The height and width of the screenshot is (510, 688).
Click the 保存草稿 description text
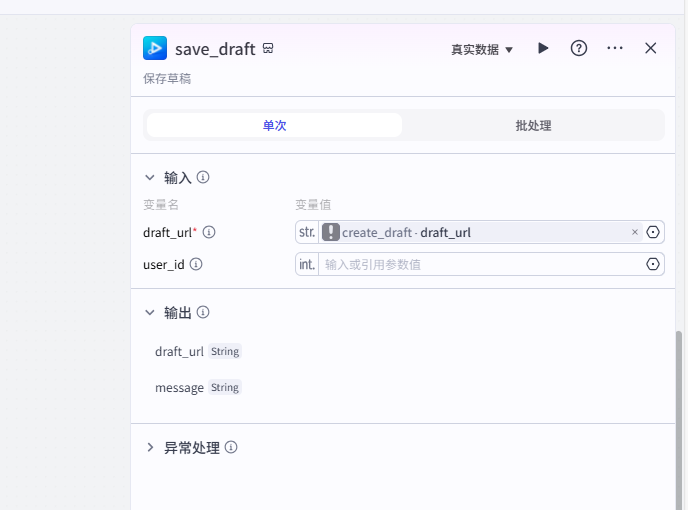[167, 79]
